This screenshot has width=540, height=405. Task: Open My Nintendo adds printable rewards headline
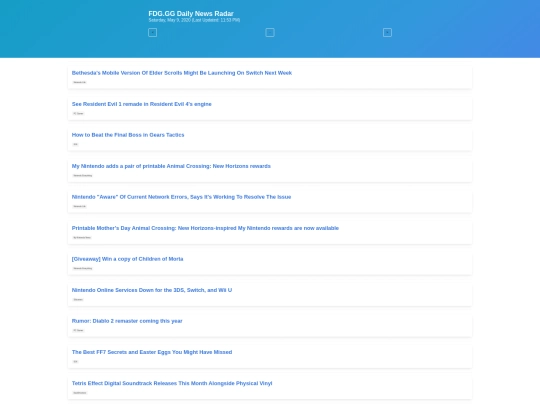(171, 166)
